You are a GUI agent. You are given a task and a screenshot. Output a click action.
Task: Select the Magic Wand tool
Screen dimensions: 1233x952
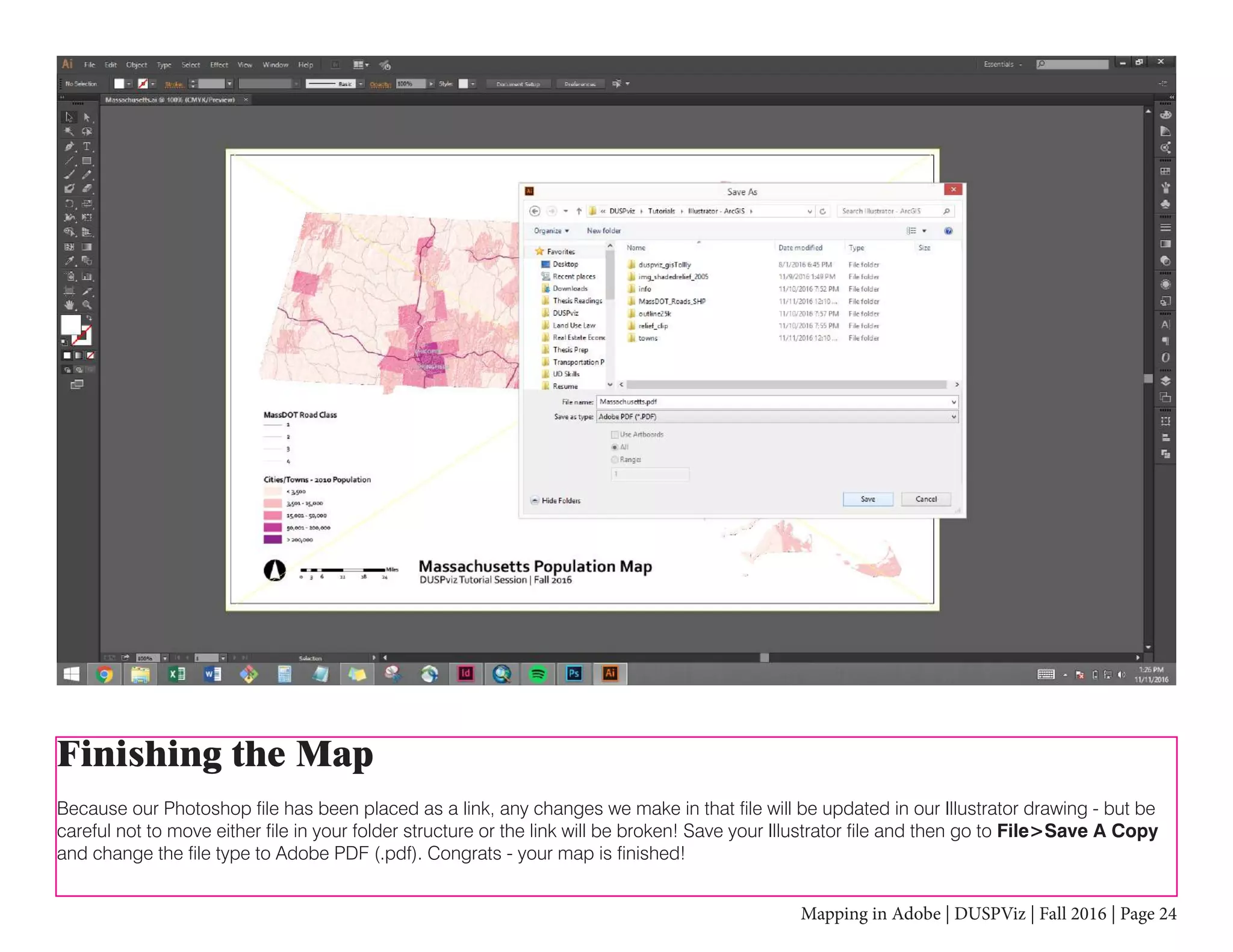(70, 132)
